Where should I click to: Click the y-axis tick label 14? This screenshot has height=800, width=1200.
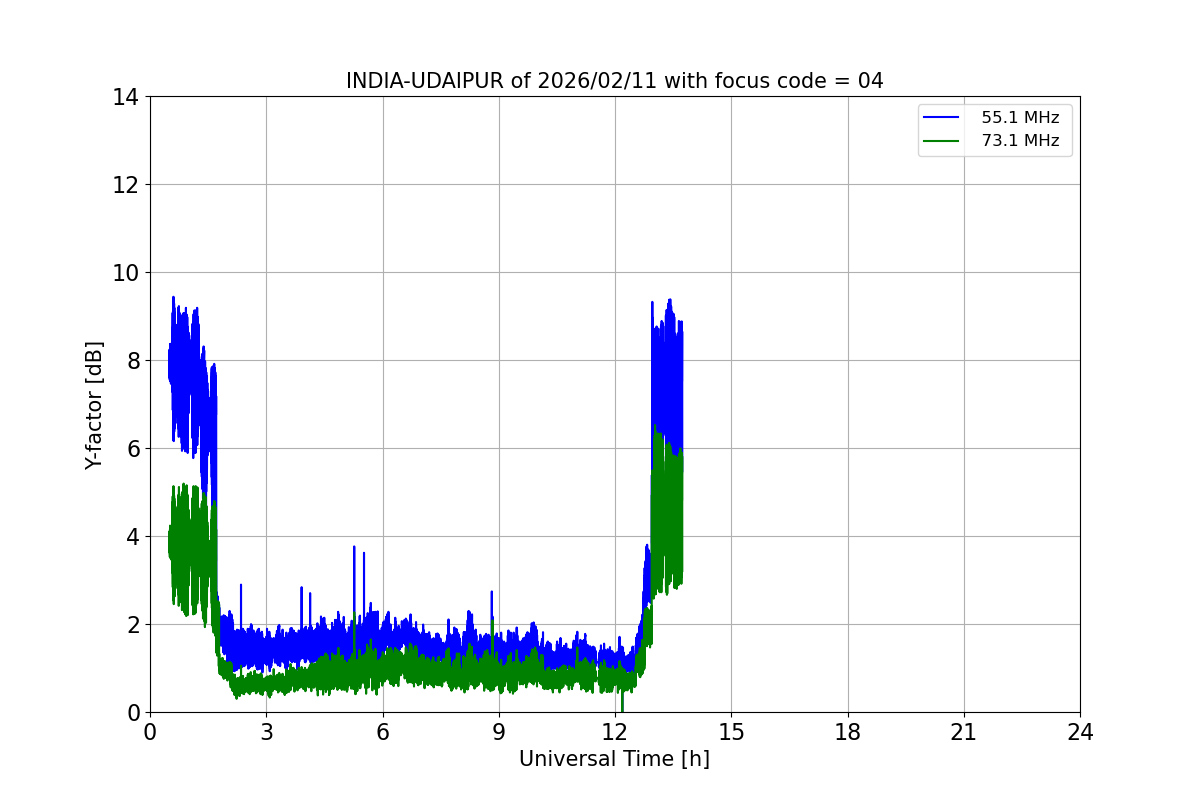(125, 97)
